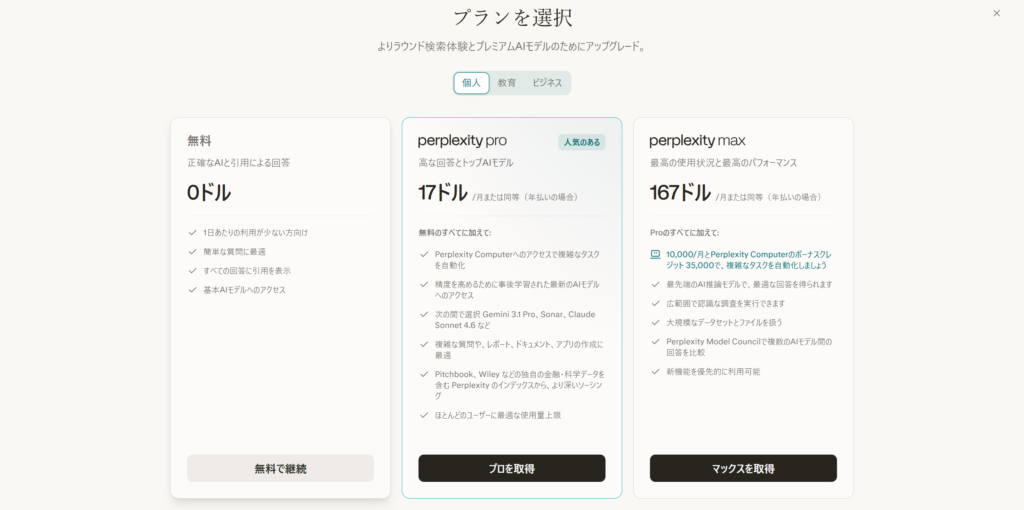The width and height of the screenshot is (1024, 510).
Task: Click the computer credits icon in Max plan
Action: [x=655, y=254]
